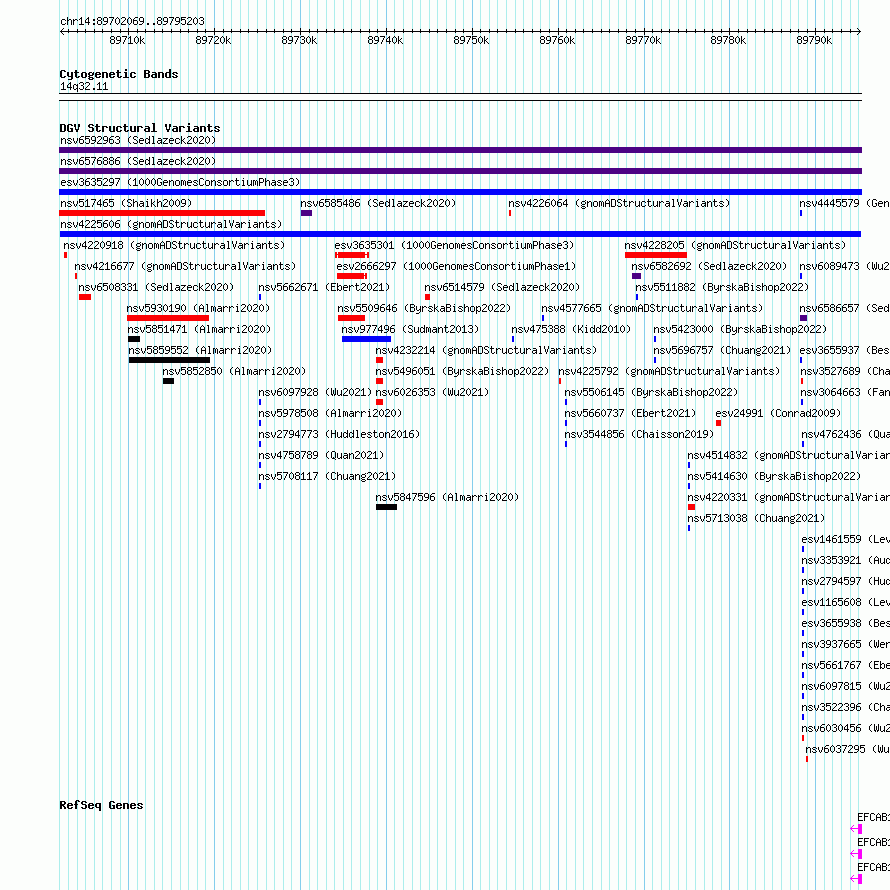Click the chr14:89702069..89795203 coordinates text
Image resolution: width=890 pixels, height=890 pixels.
click(132, 22)
